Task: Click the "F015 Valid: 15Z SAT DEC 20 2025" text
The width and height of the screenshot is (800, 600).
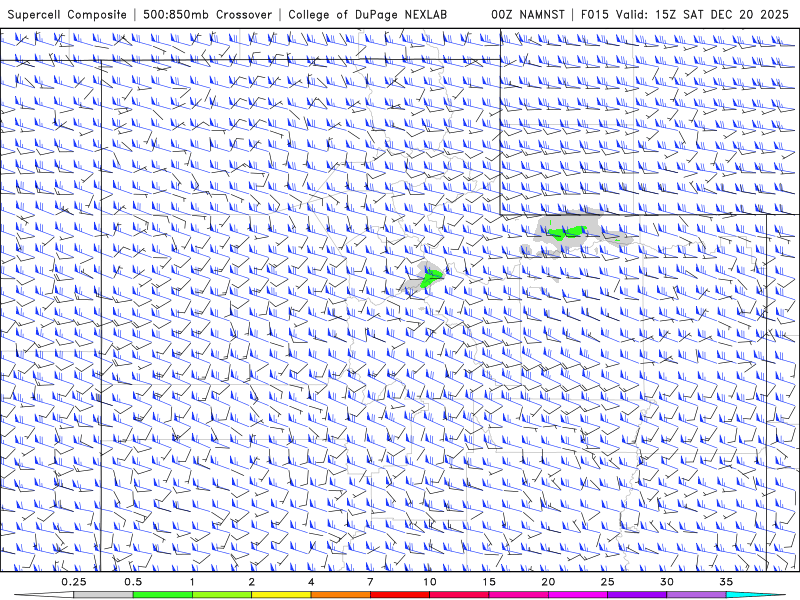Action: click(685, 14)
